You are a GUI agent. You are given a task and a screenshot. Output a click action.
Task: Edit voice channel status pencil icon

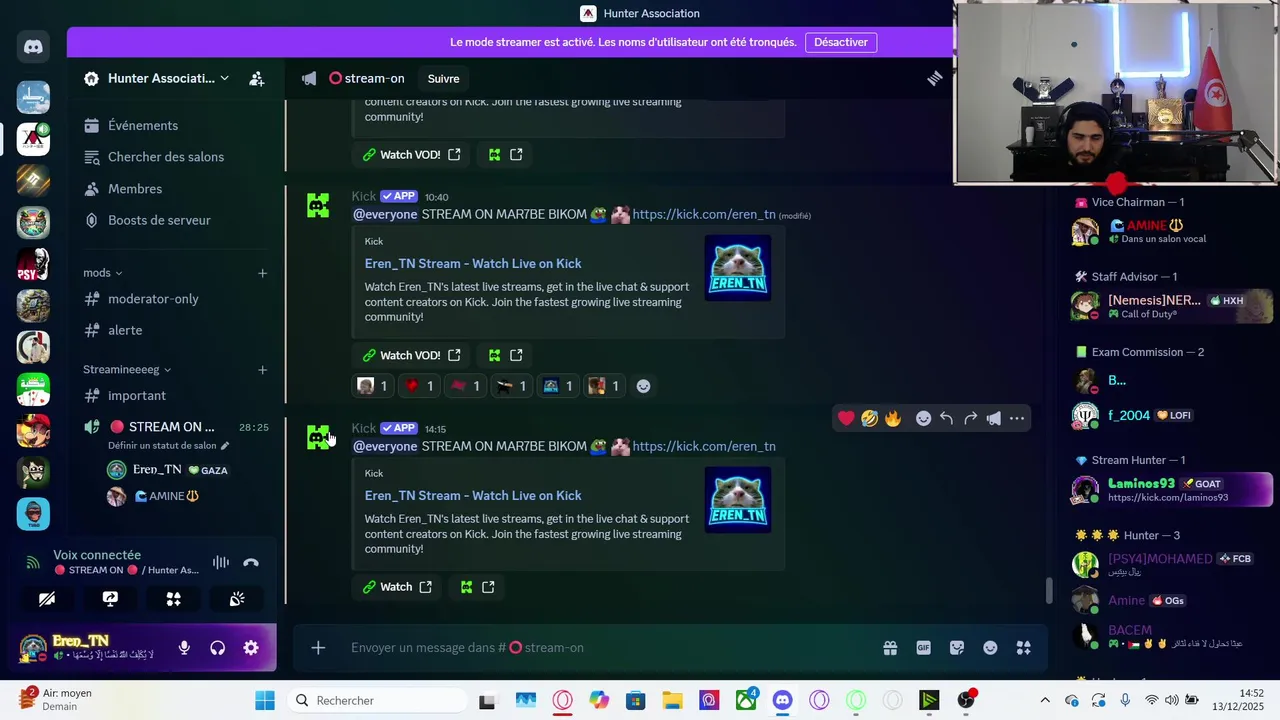225,446
